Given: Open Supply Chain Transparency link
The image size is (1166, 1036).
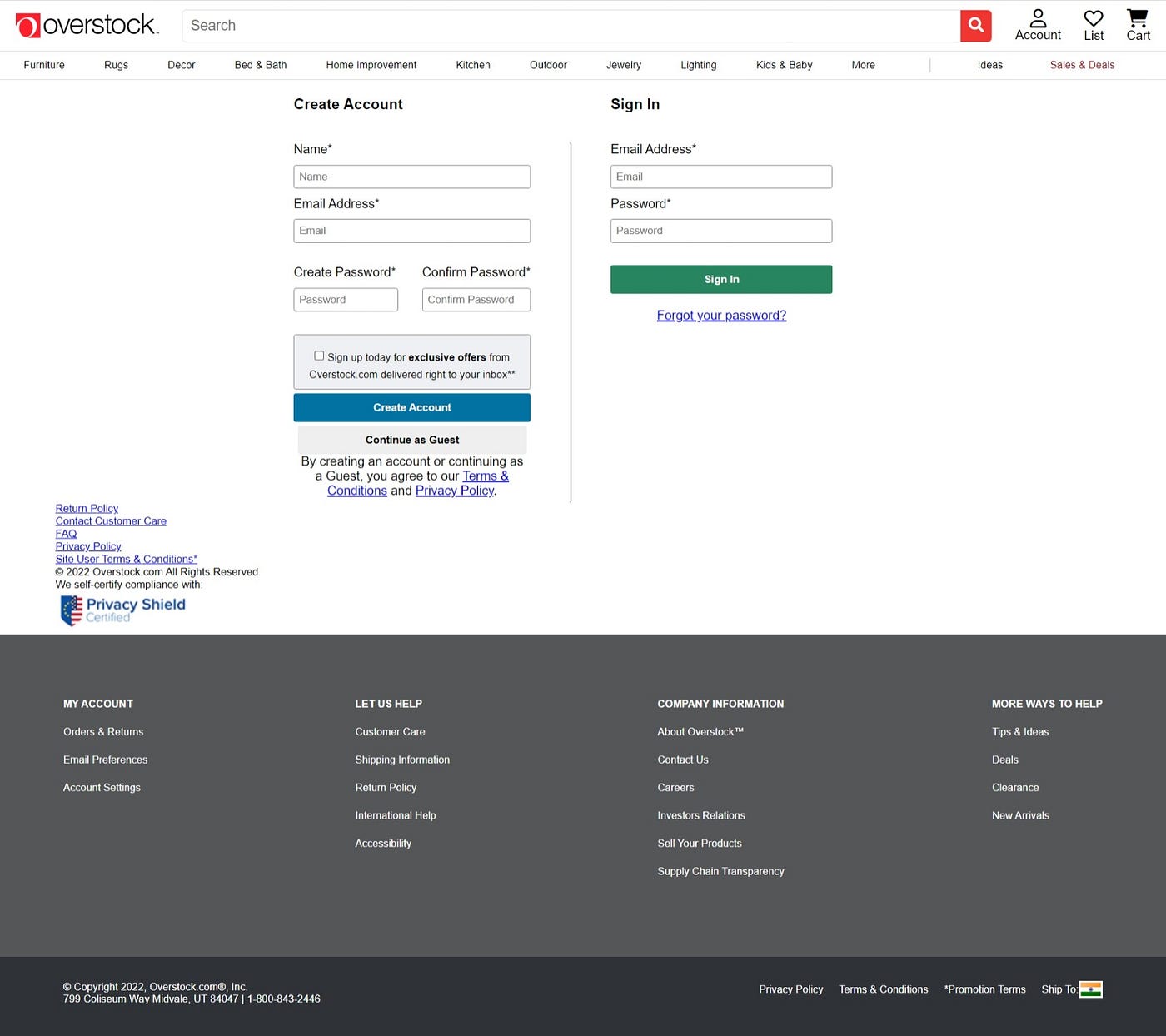Looking at the screenshot, I should 720,871.
